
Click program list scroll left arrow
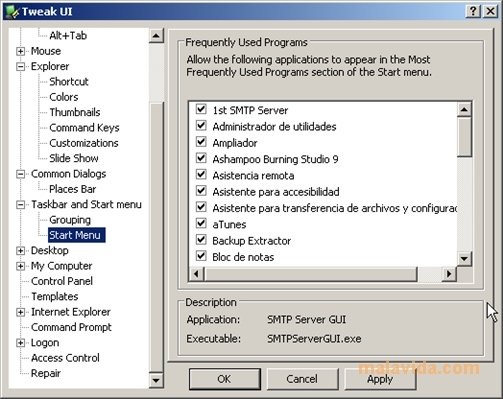coord(196,274)
